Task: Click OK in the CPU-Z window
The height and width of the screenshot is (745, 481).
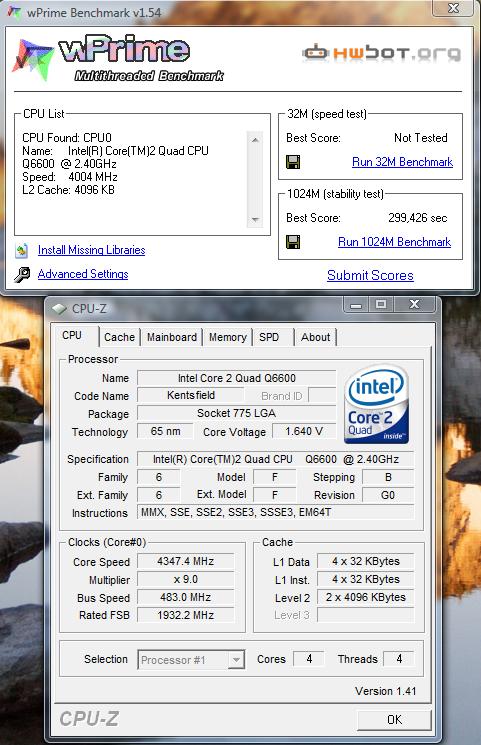Action: [394, 720]
